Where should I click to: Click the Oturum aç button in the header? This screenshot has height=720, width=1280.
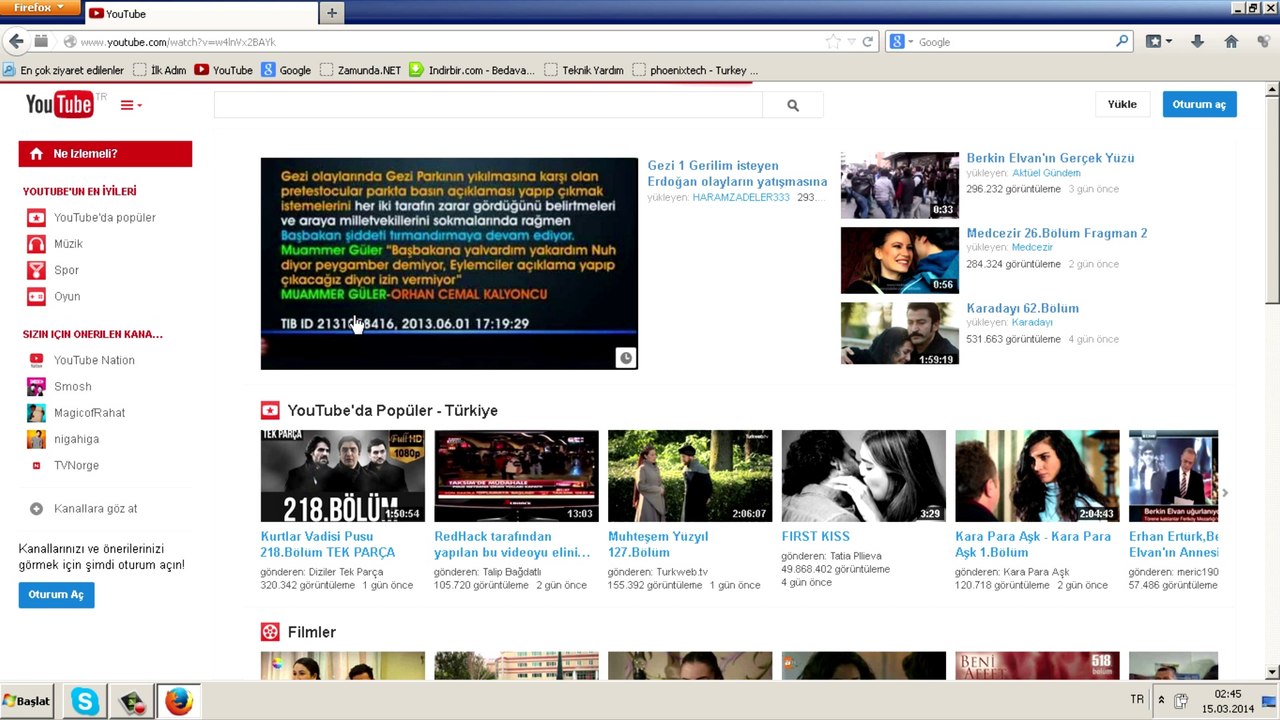(1199, 104)
